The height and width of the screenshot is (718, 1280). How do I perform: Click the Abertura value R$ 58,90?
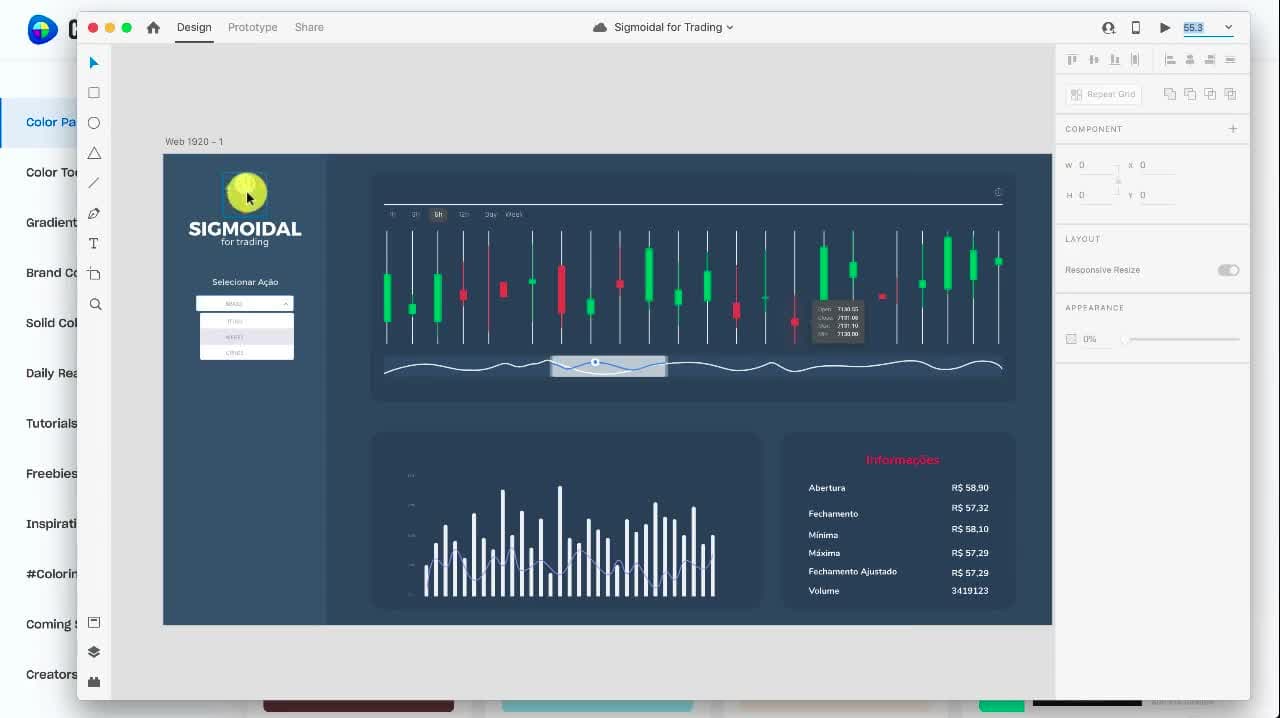pos(970,488)
